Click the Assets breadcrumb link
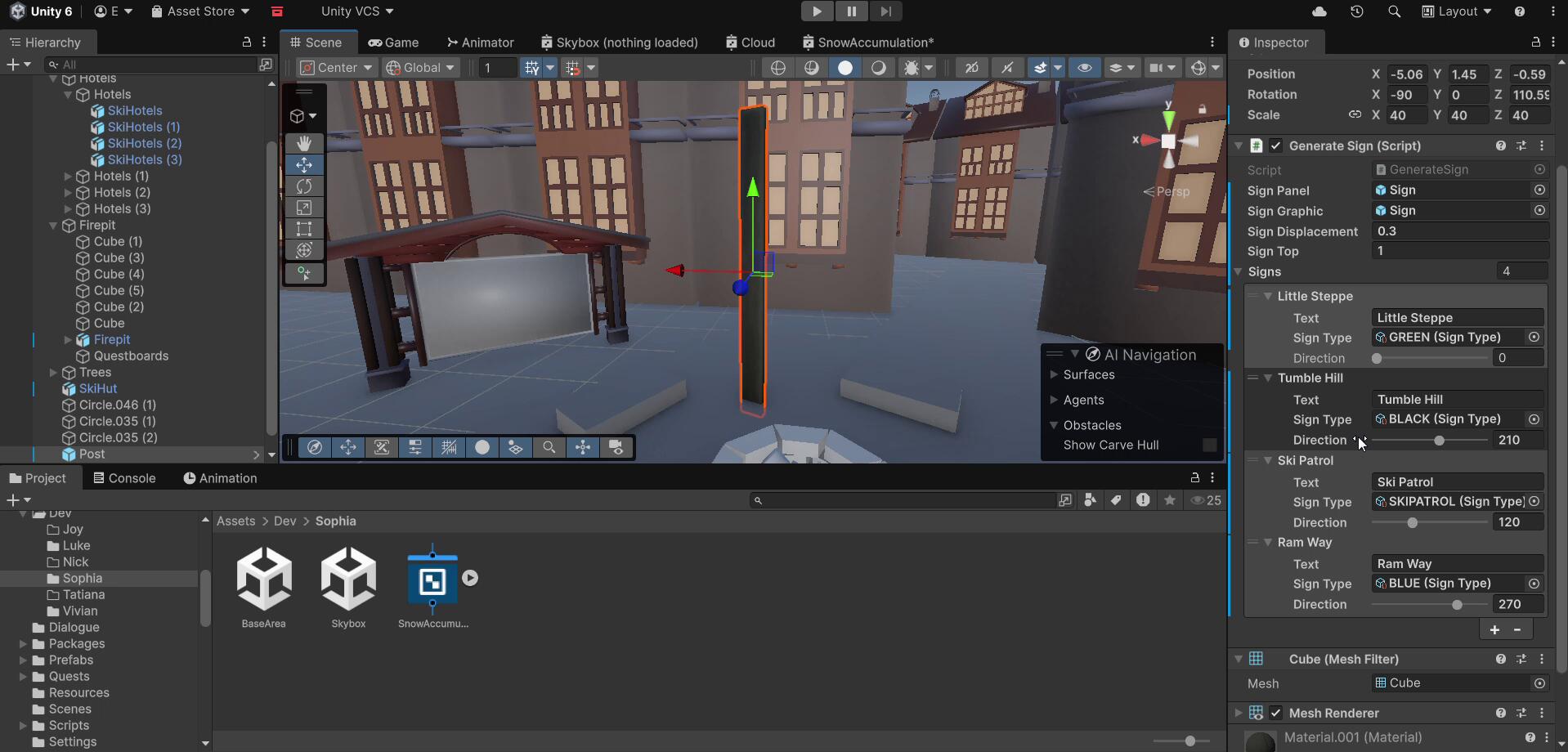 (x=235, y=521)
